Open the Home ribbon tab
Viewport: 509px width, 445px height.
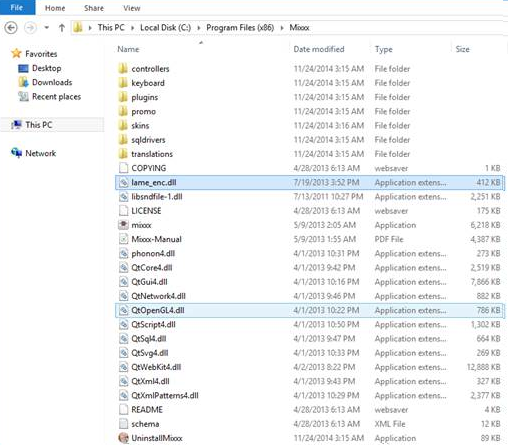coord(55,8)
